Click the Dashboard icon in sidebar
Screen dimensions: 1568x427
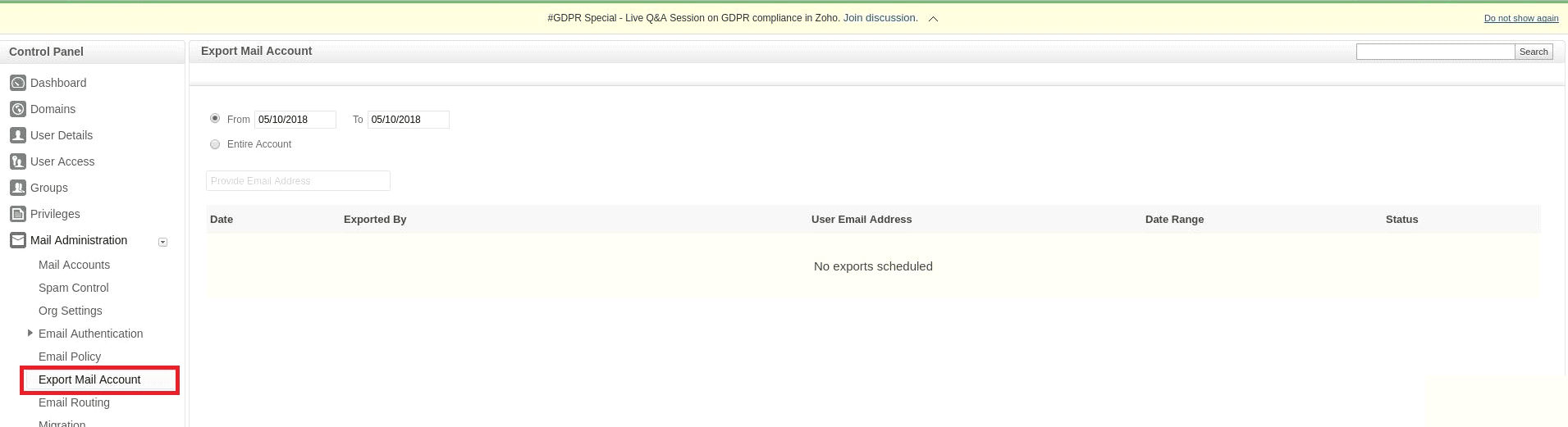click(x=17, y=83)
